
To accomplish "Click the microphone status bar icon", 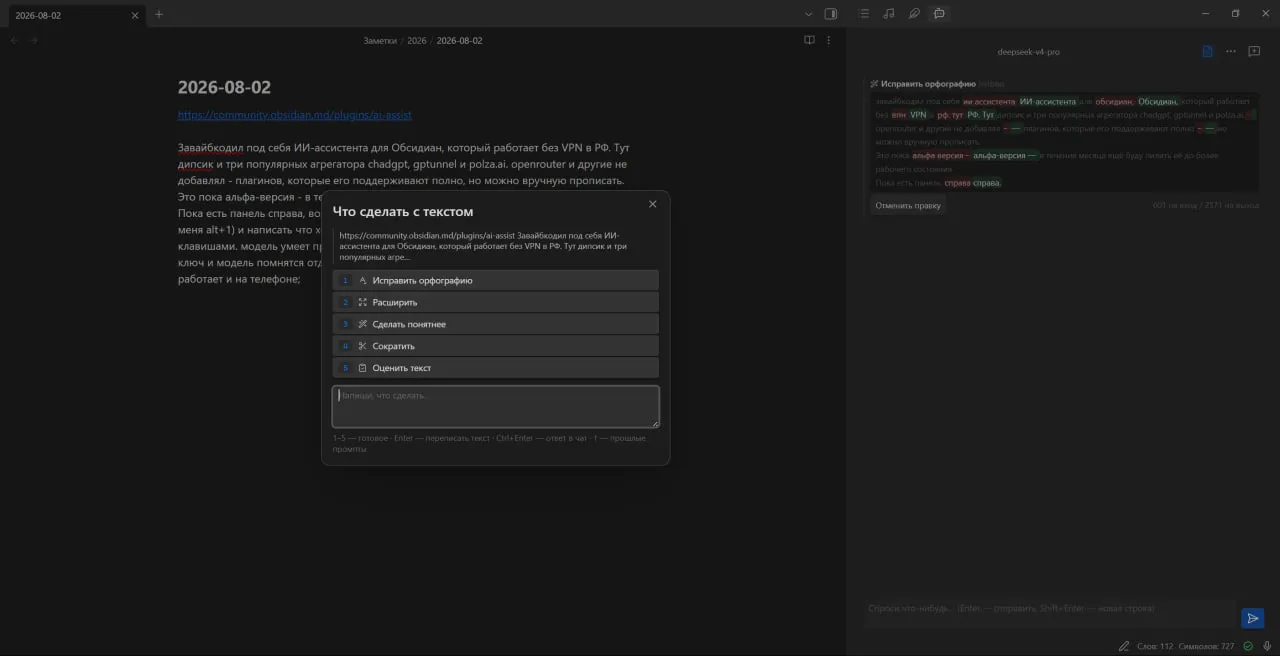I will (1267, 646).
